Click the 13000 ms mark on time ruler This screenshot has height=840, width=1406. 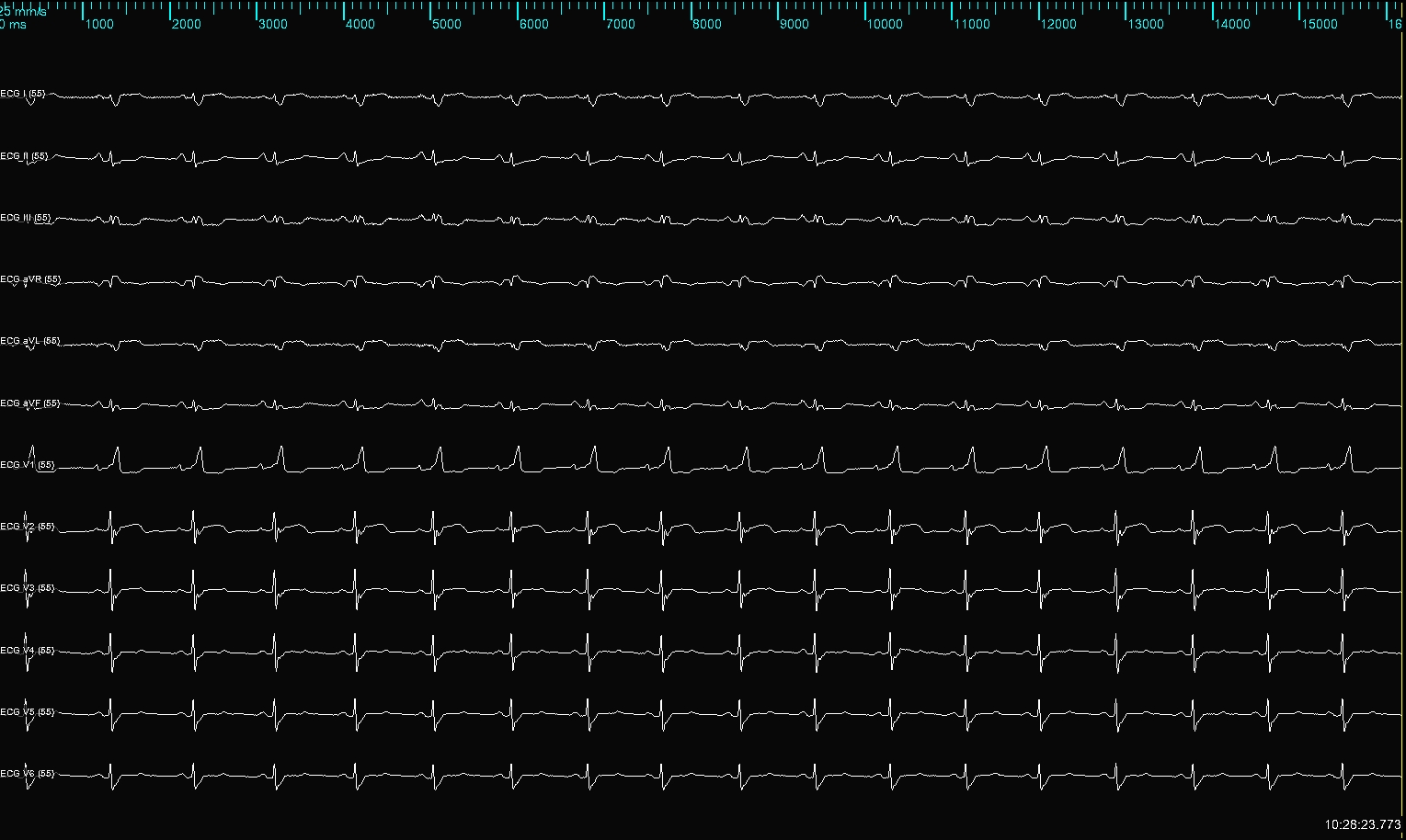click(1146, 24)
